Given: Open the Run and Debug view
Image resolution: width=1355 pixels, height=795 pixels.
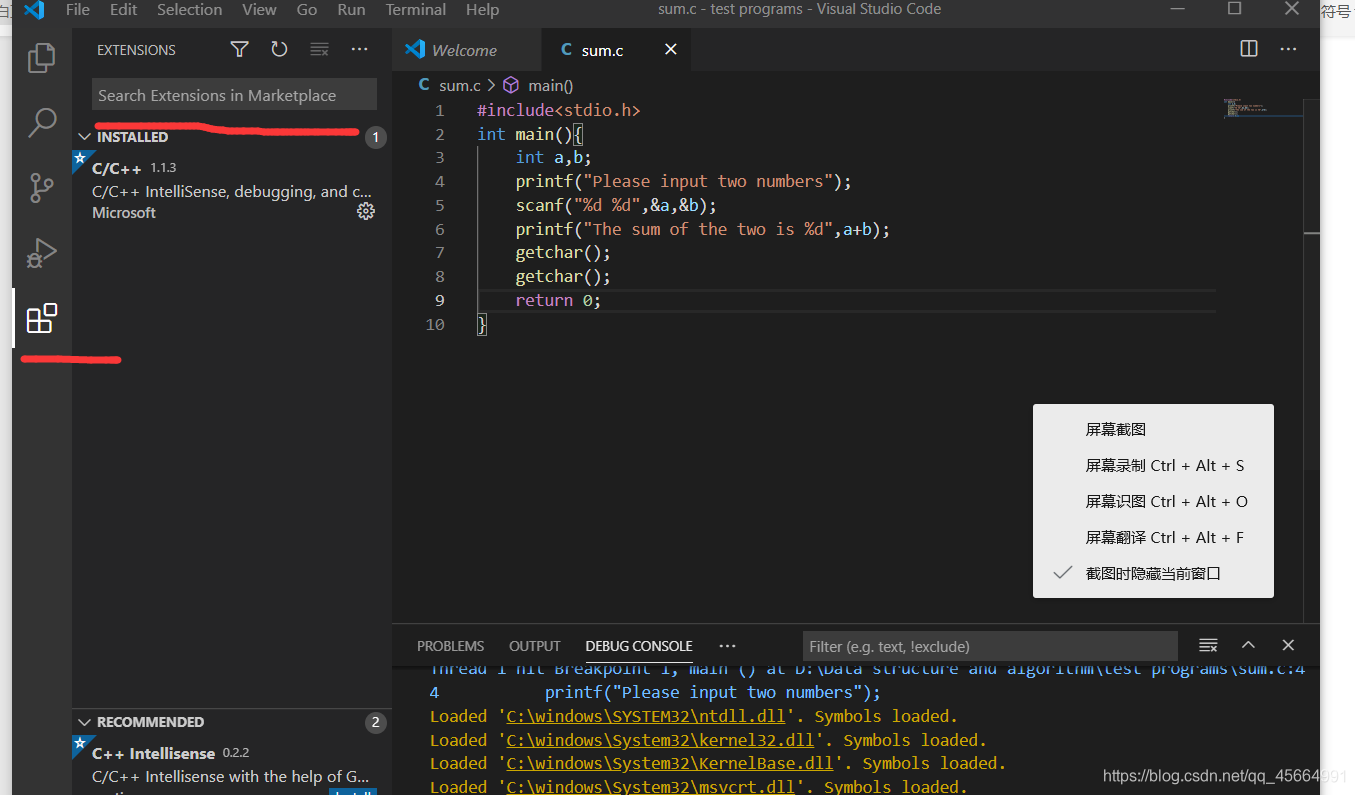Looking at the screenshot, I should pos(41,253).
